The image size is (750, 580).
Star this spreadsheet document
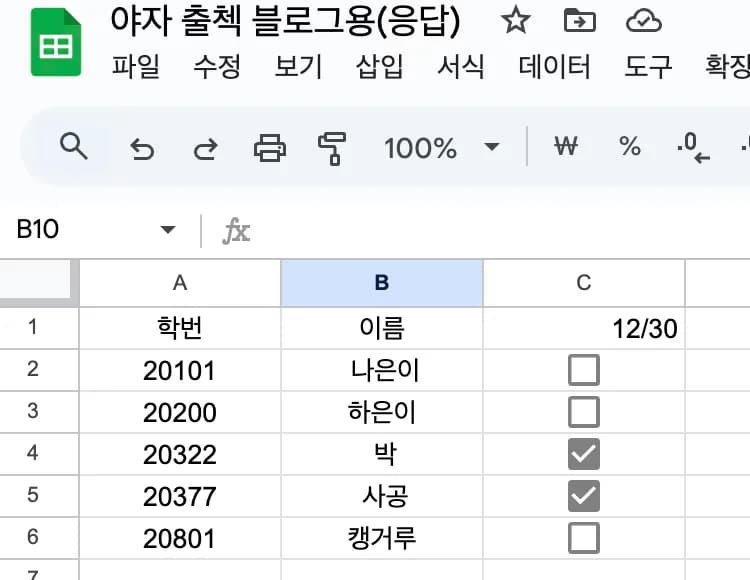[515, 20]
